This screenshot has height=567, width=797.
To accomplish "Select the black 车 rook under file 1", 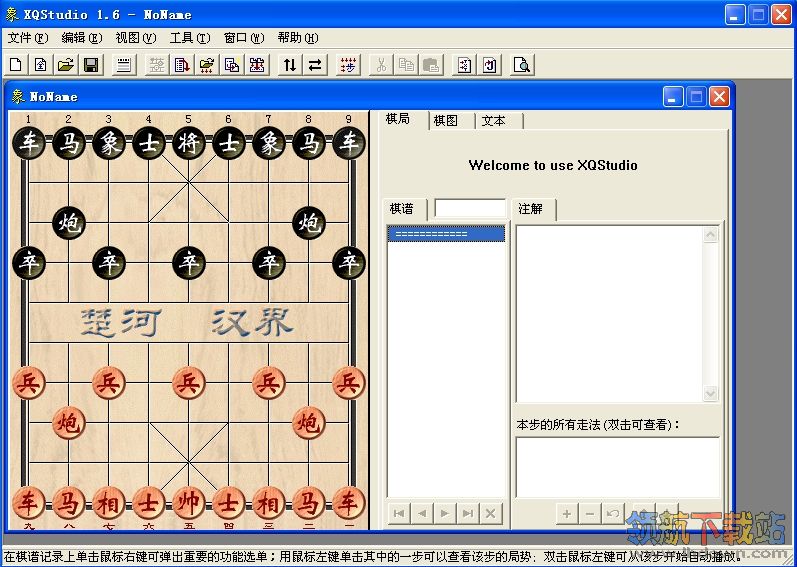I will coord(28,143).
